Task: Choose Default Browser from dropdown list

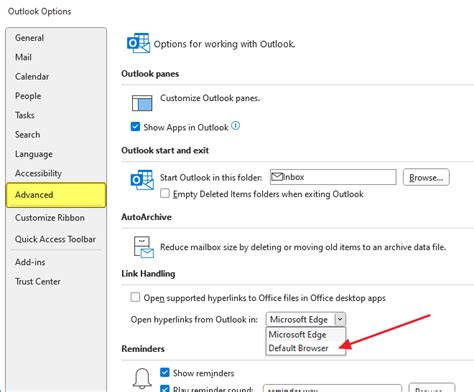Action: point(306,348)
